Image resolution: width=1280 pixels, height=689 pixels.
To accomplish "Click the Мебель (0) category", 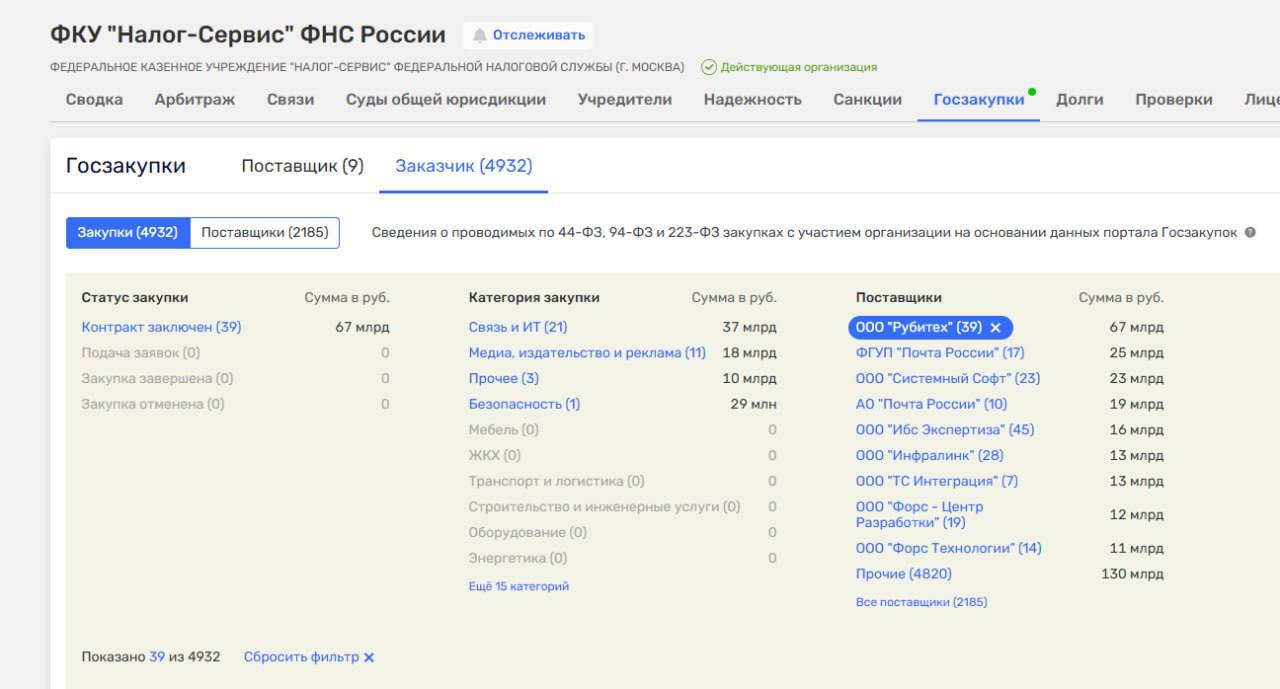I will click(503, 430).
